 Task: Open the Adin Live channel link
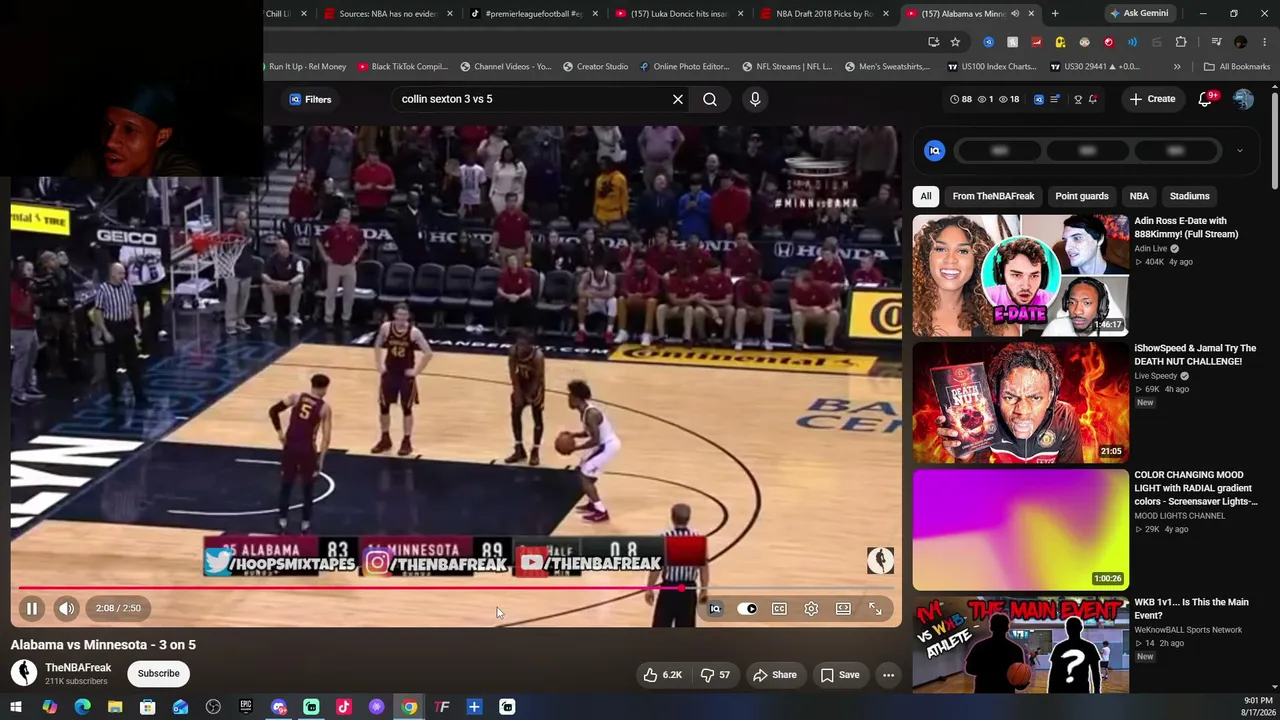[x=1151, y=248]
